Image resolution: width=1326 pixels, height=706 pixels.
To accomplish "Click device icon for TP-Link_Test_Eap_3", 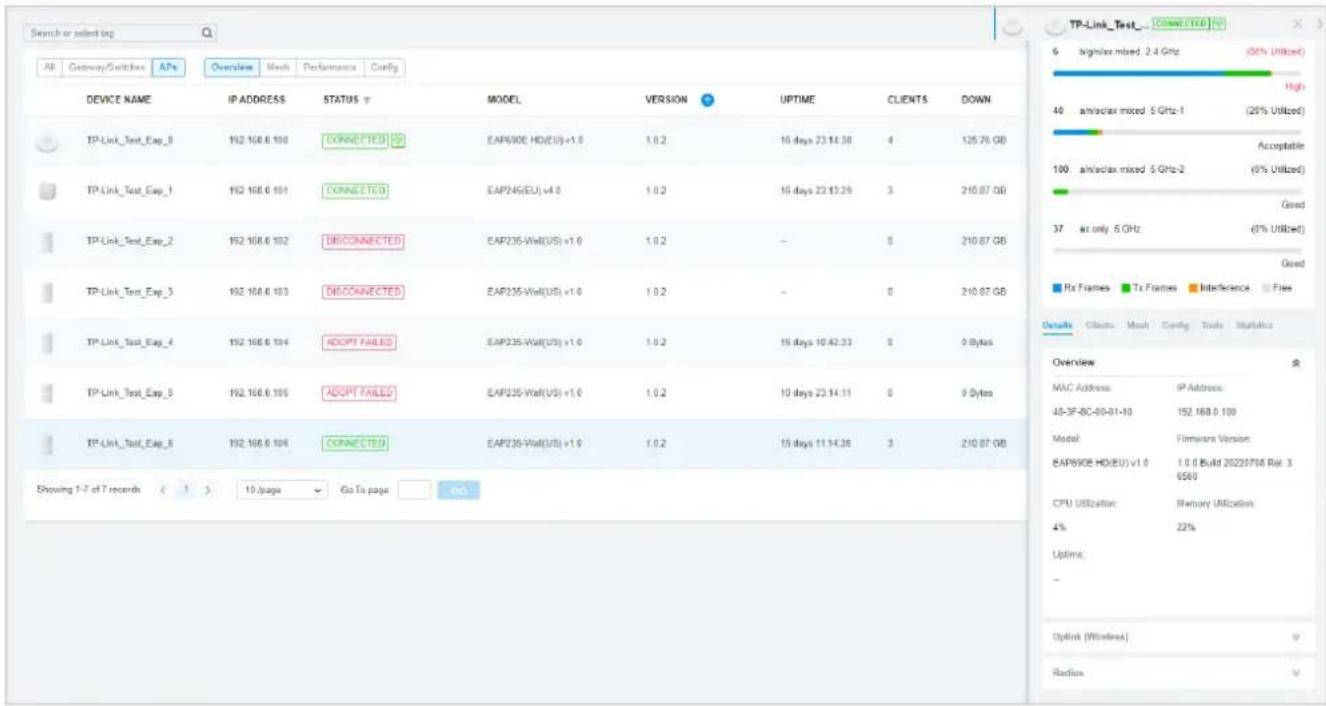I will click(x=46, y=291).
